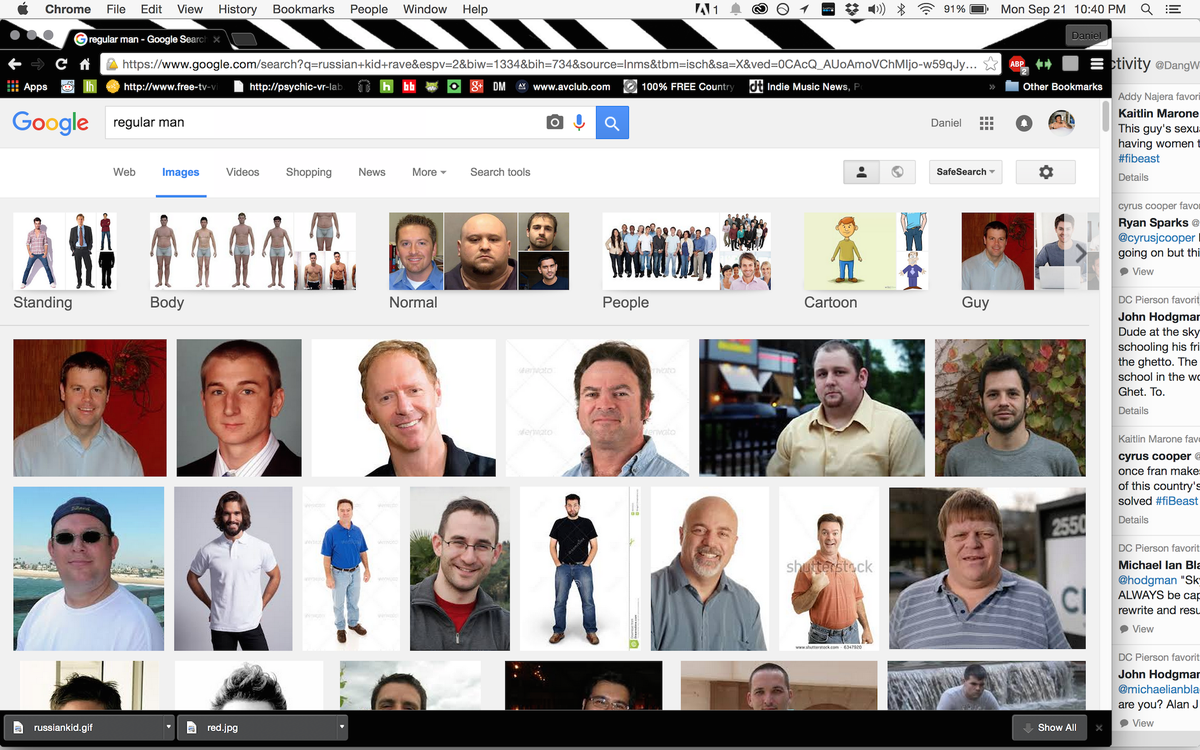Open the Chrome hamburger menu
This screenshot has width=1200, height=750.
(x=1097, y=64)
